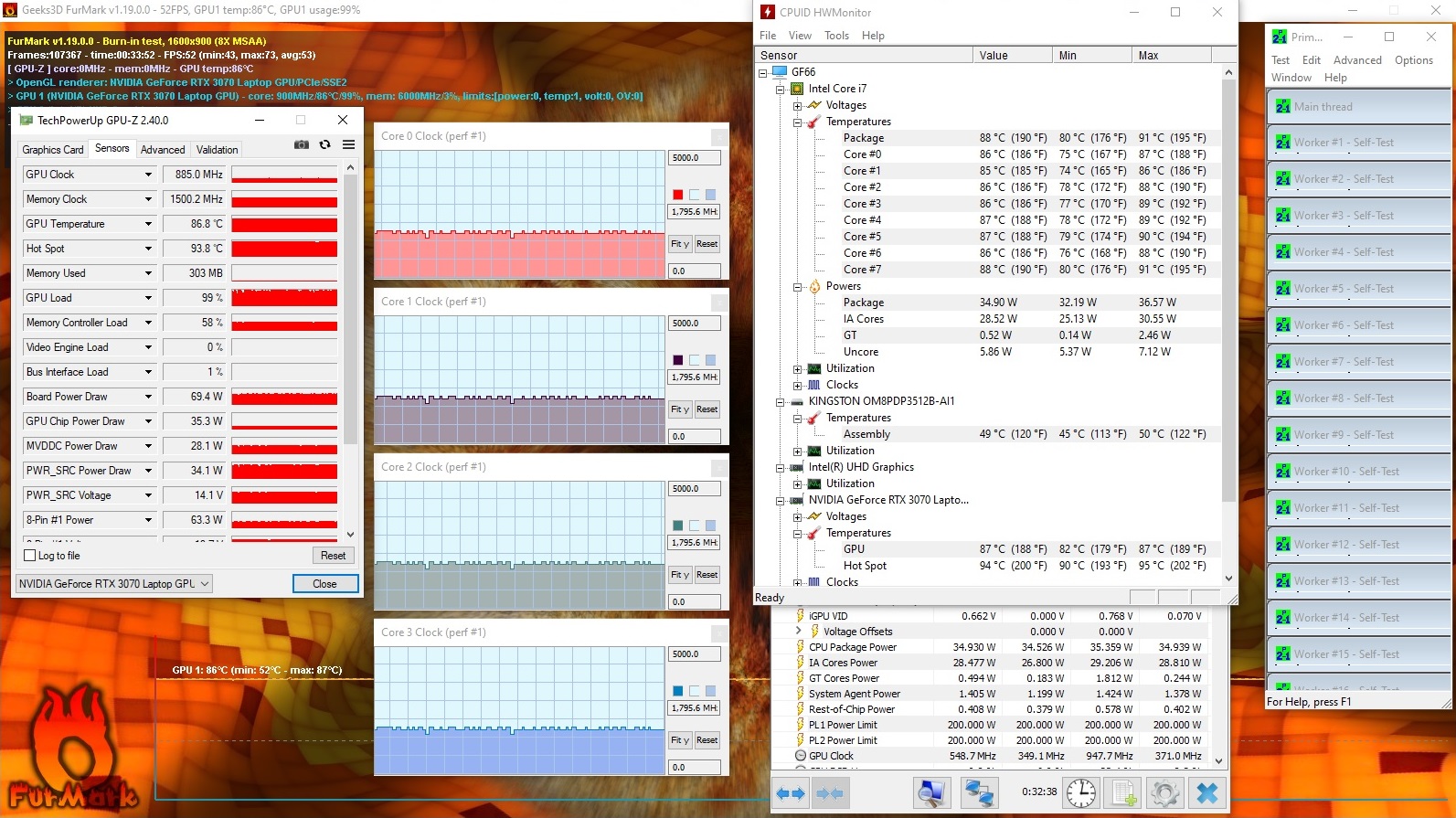Open HWiNFO settings gear icon
The height and width of the screenshot is (818, 1456).
pos(1164,792)
